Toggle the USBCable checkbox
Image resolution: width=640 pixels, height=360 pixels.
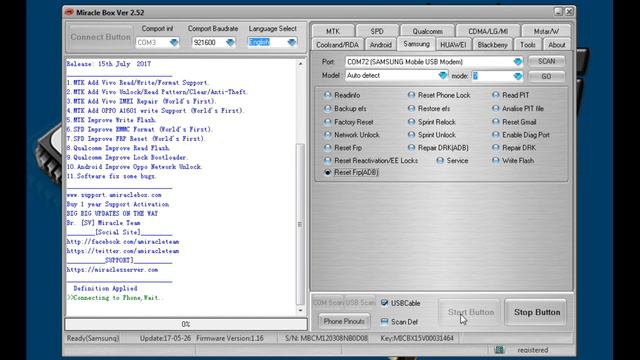click(384, 303)
